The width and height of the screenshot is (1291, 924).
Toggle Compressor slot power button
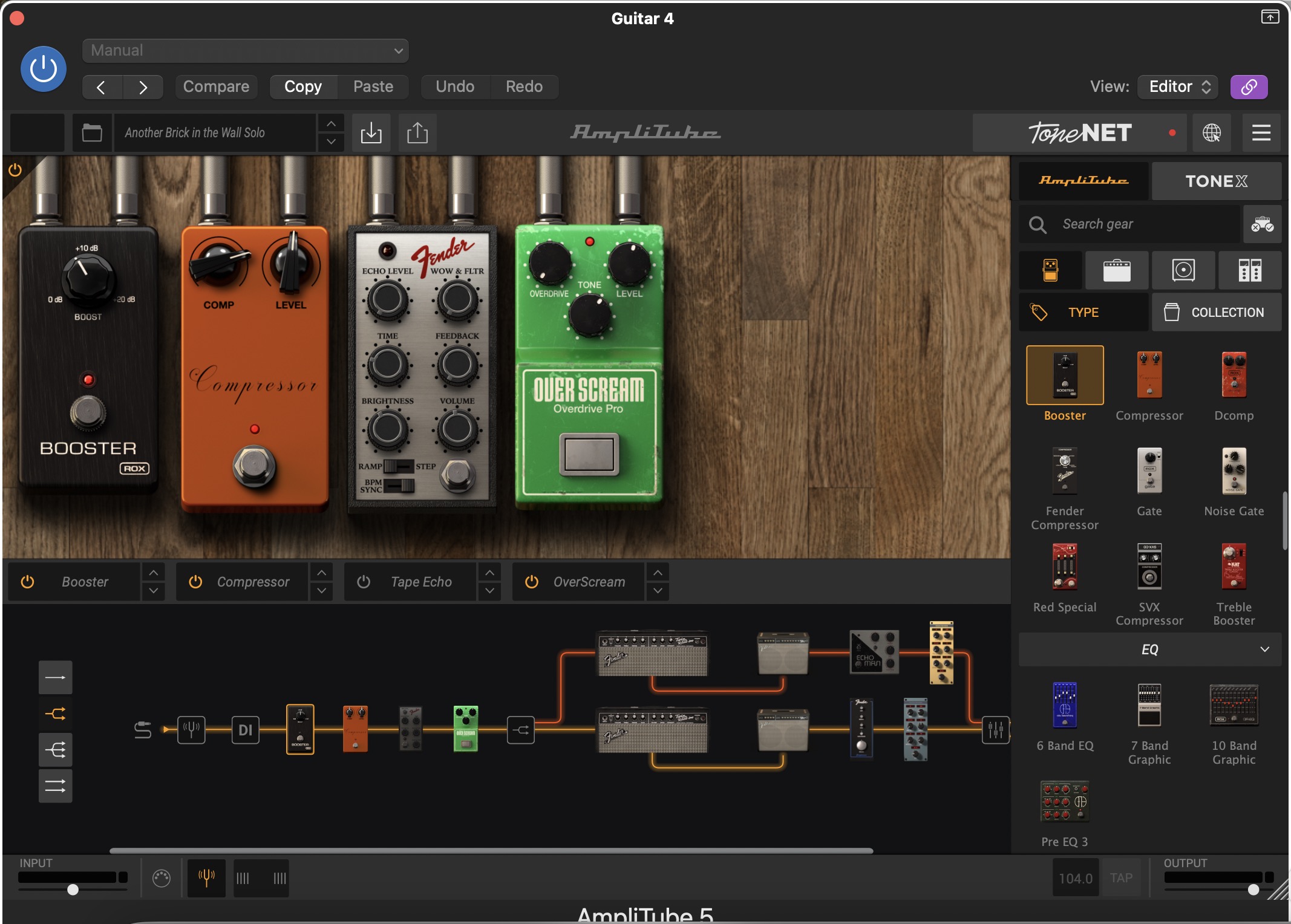pos(195,582)
